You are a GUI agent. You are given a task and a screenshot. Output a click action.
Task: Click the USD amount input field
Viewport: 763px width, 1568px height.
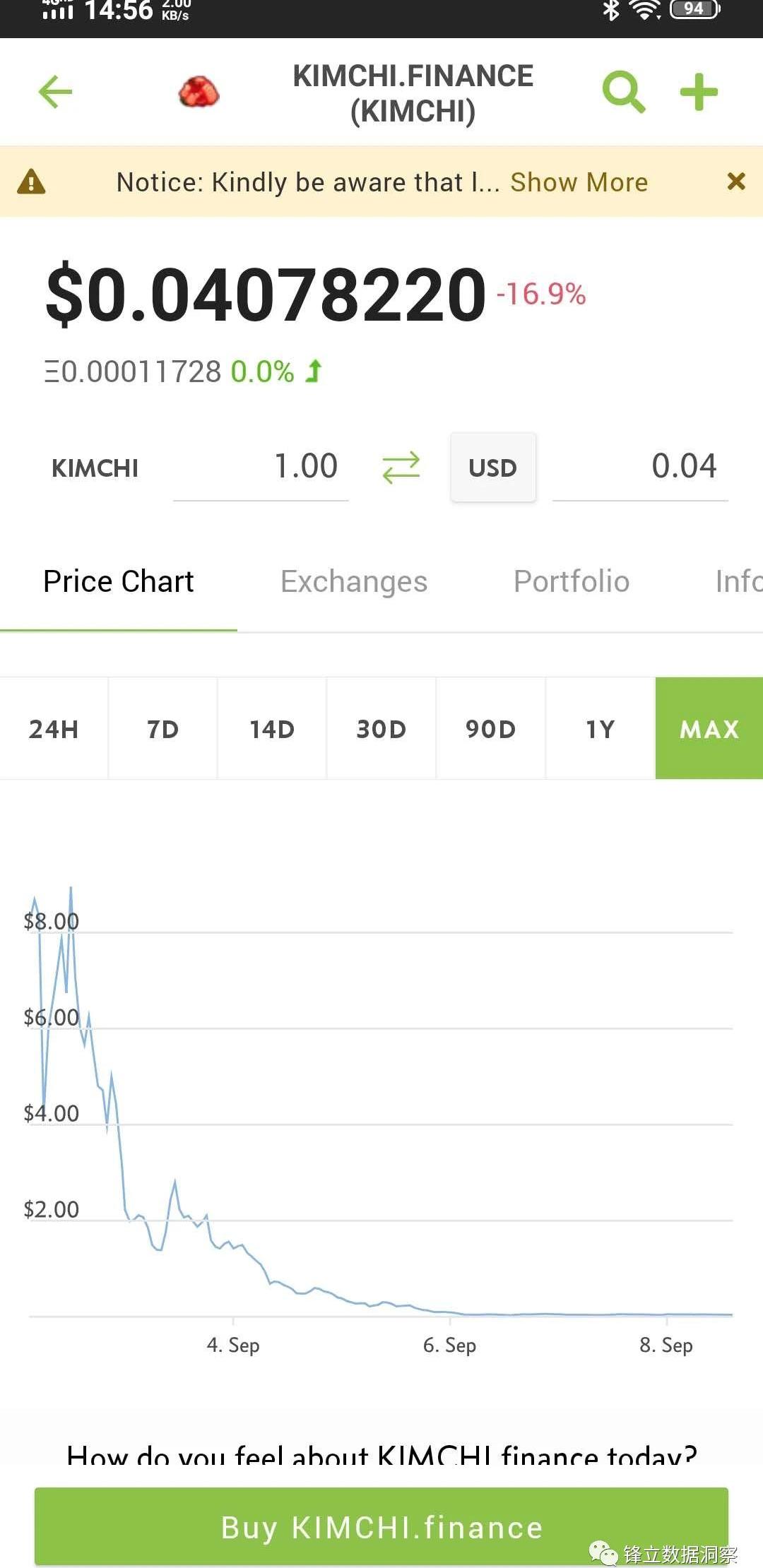tap(640, 468)
